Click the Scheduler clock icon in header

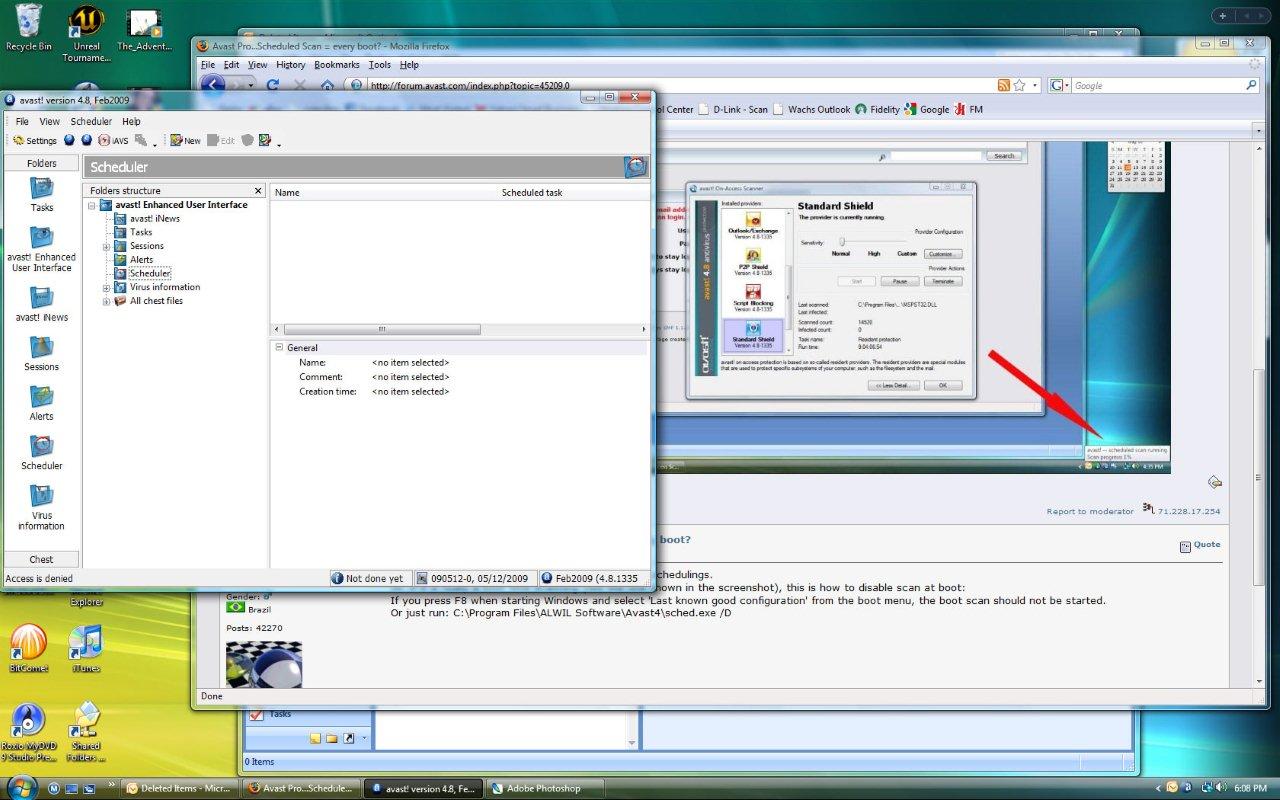coord(635,167)
